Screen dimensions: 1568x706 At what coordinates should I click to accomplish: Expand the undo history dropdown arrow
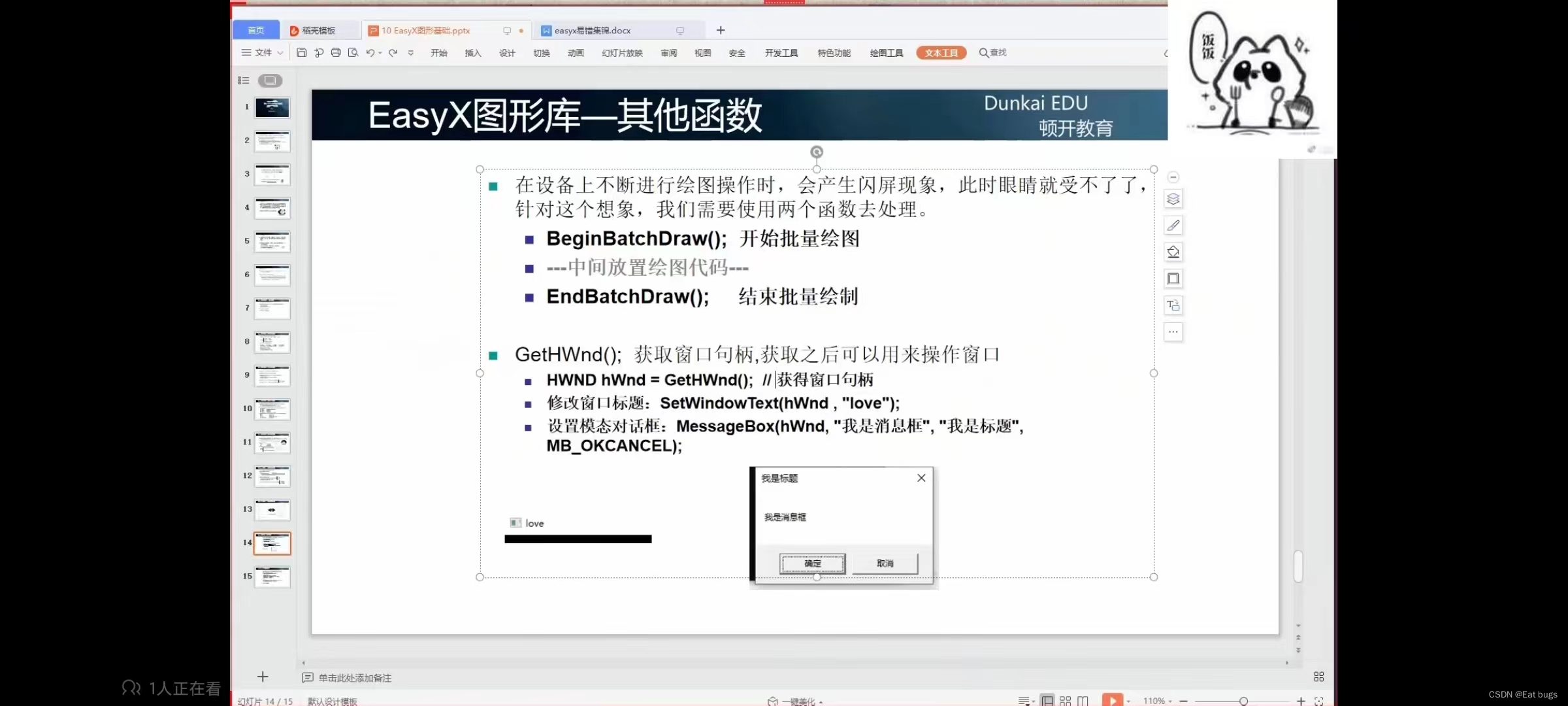point(380,53)
